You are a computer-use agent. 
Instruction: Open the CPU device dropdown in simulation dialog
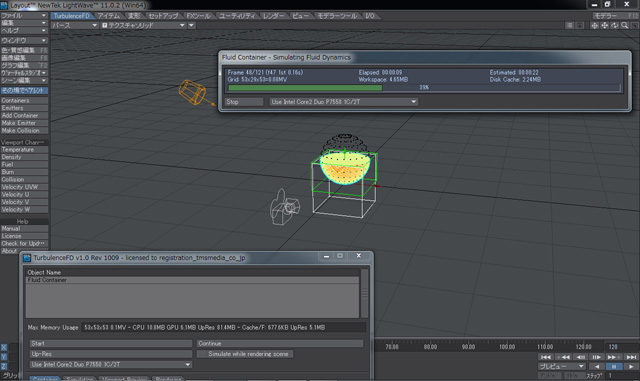[x=343, y=102]
